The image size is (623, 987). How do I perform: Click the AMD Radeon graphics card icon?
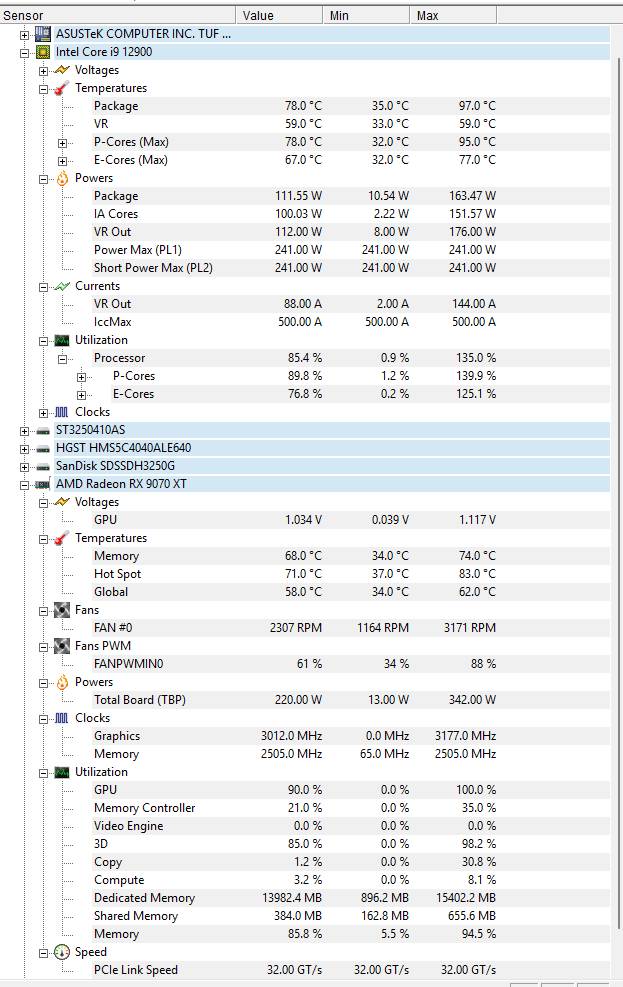(43, 484)
